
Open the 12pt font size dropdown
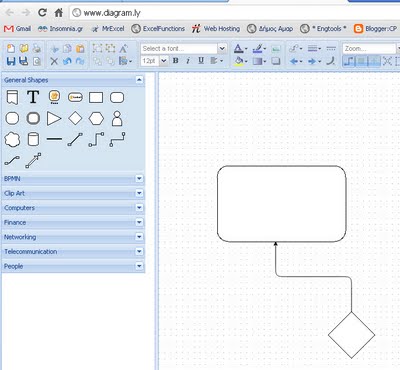[164, 61]
